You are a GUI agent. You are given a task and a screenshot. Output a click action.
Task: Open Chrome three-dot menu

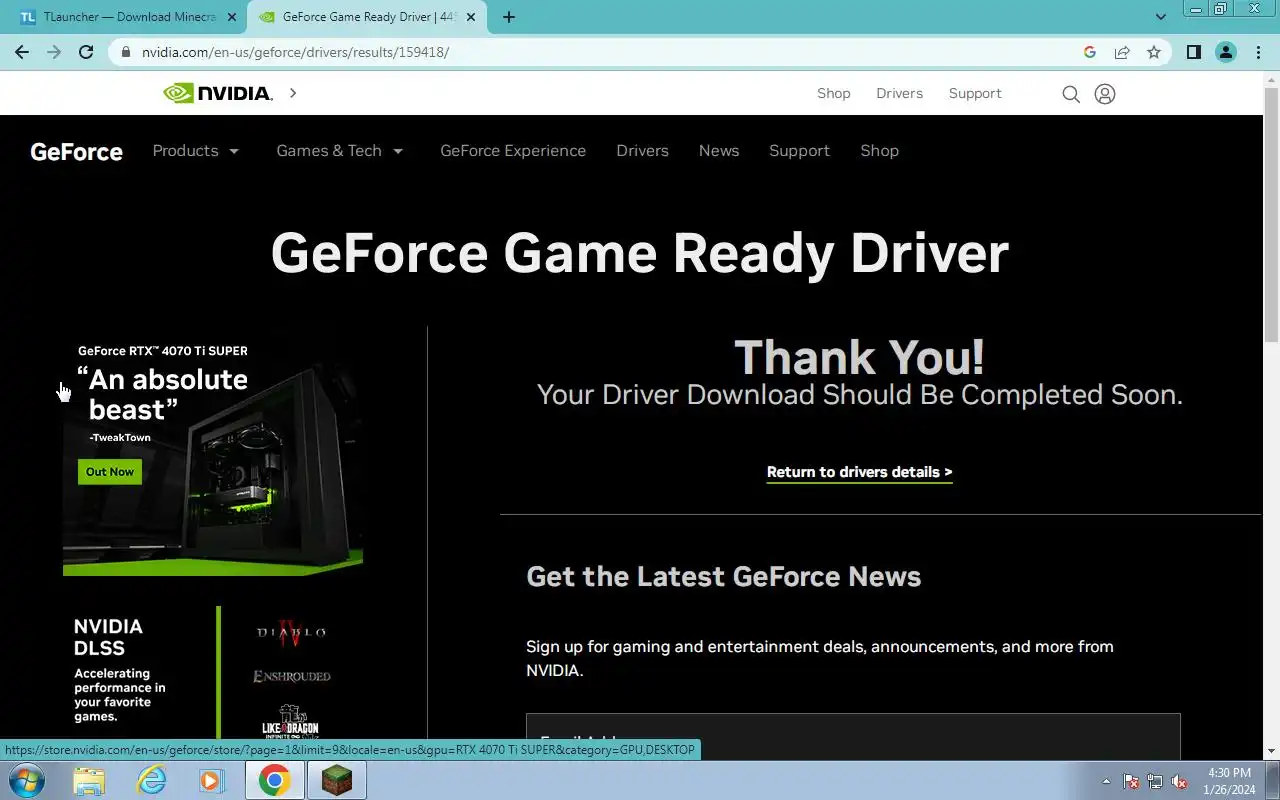(x=1258, y=52)
